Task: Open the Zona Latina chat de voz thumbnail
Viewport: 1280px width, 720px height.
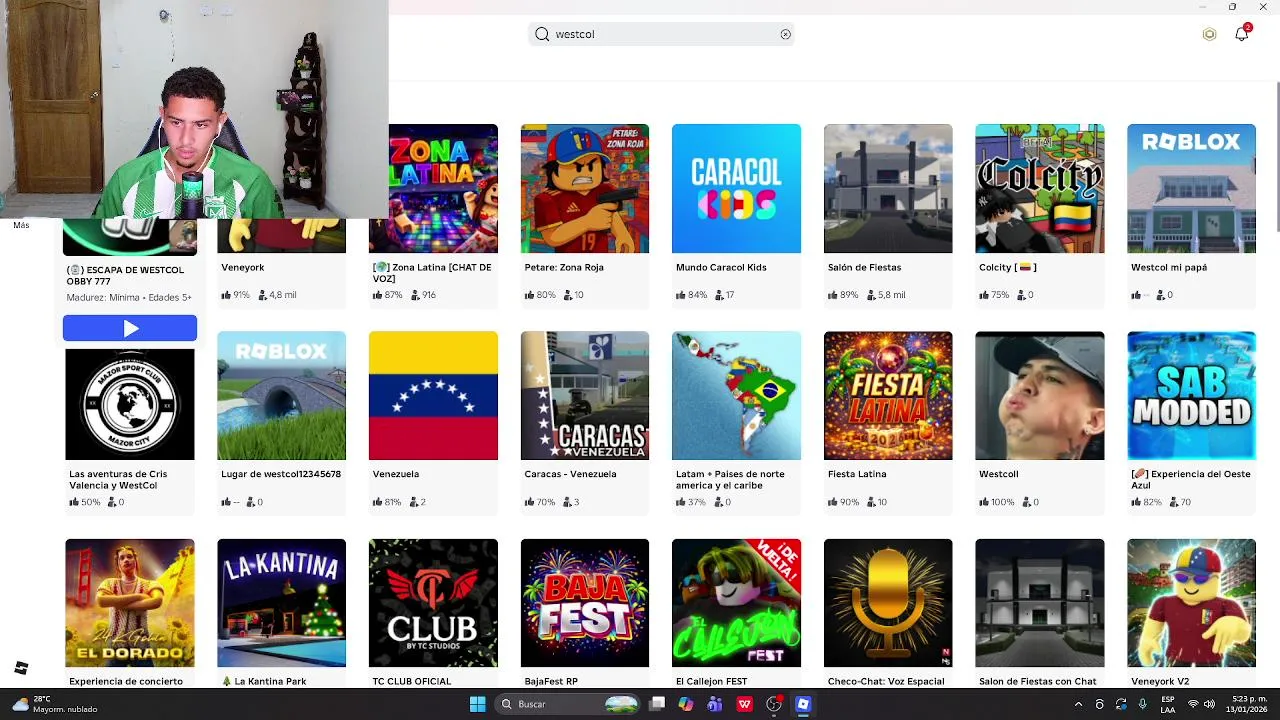Action: coord(433,188)
